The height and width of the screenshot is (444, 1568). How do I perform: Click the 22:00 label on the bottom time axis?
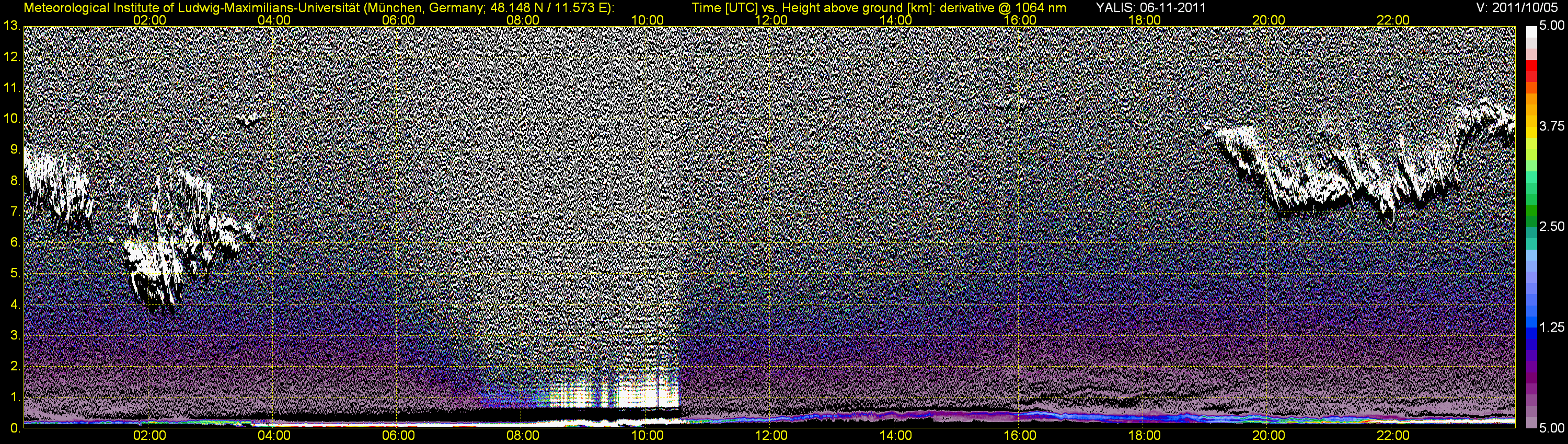[x=1393, y=436]
